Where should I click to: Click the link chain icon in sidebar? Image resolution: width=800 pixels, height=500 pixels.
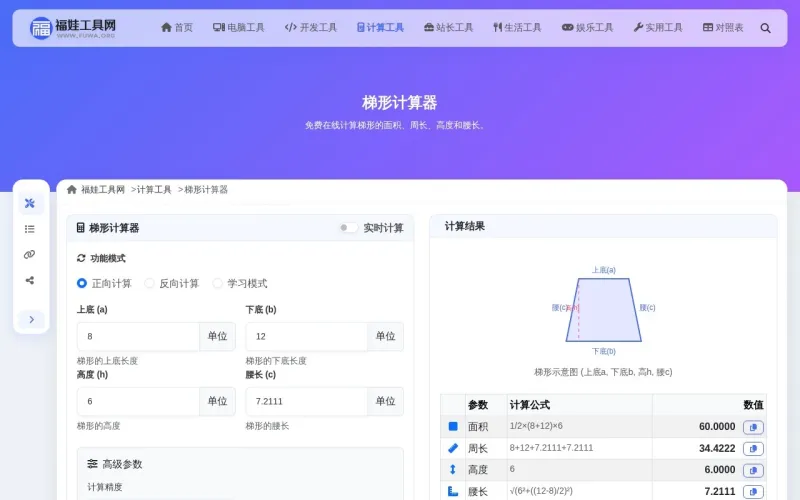(30, 255)
